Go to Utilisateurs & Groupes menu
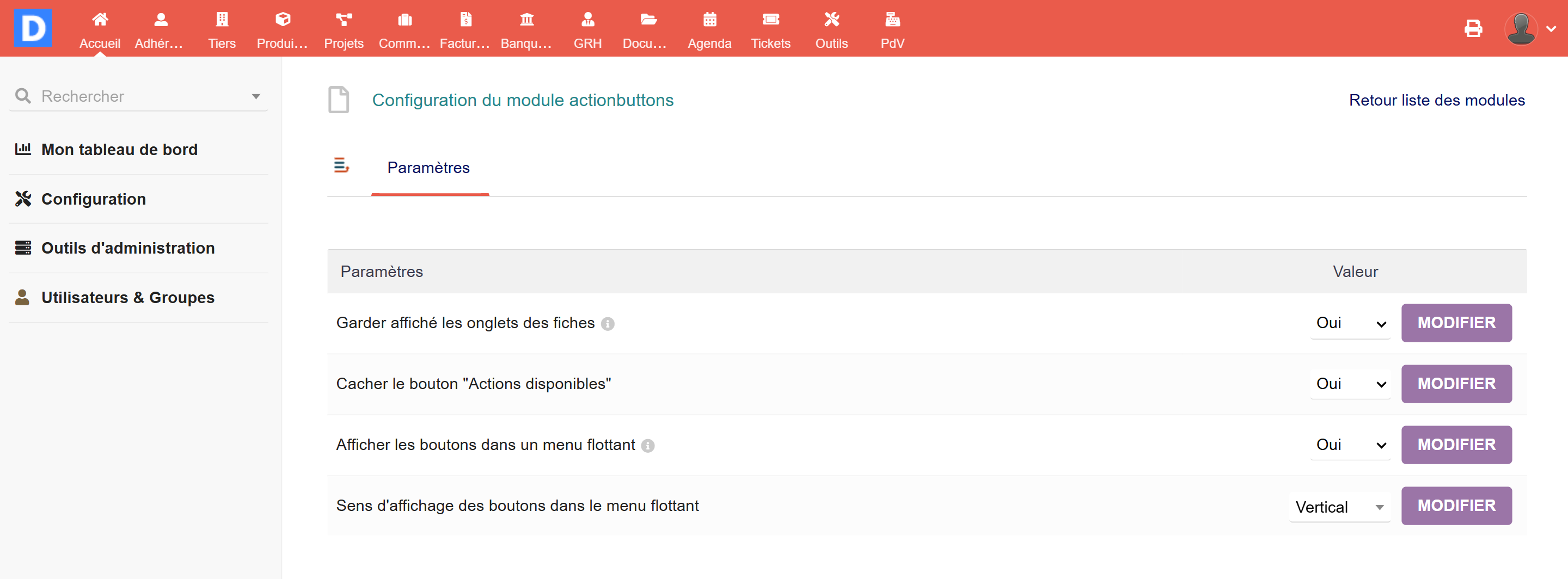 pyautogui.click(x=127, y=298)
